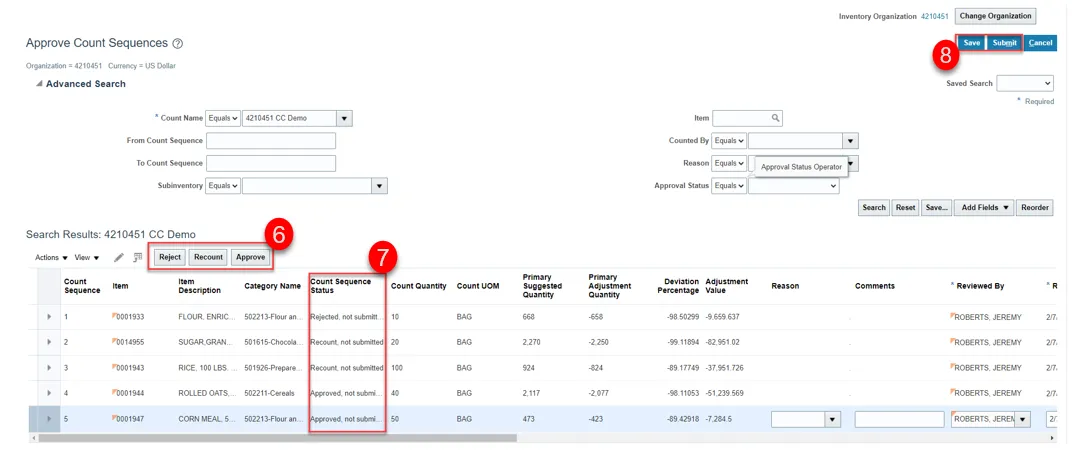The height and width of the screenshot is (450, 1076).
Task: Open the Actions menu
Action: point(52,258)
